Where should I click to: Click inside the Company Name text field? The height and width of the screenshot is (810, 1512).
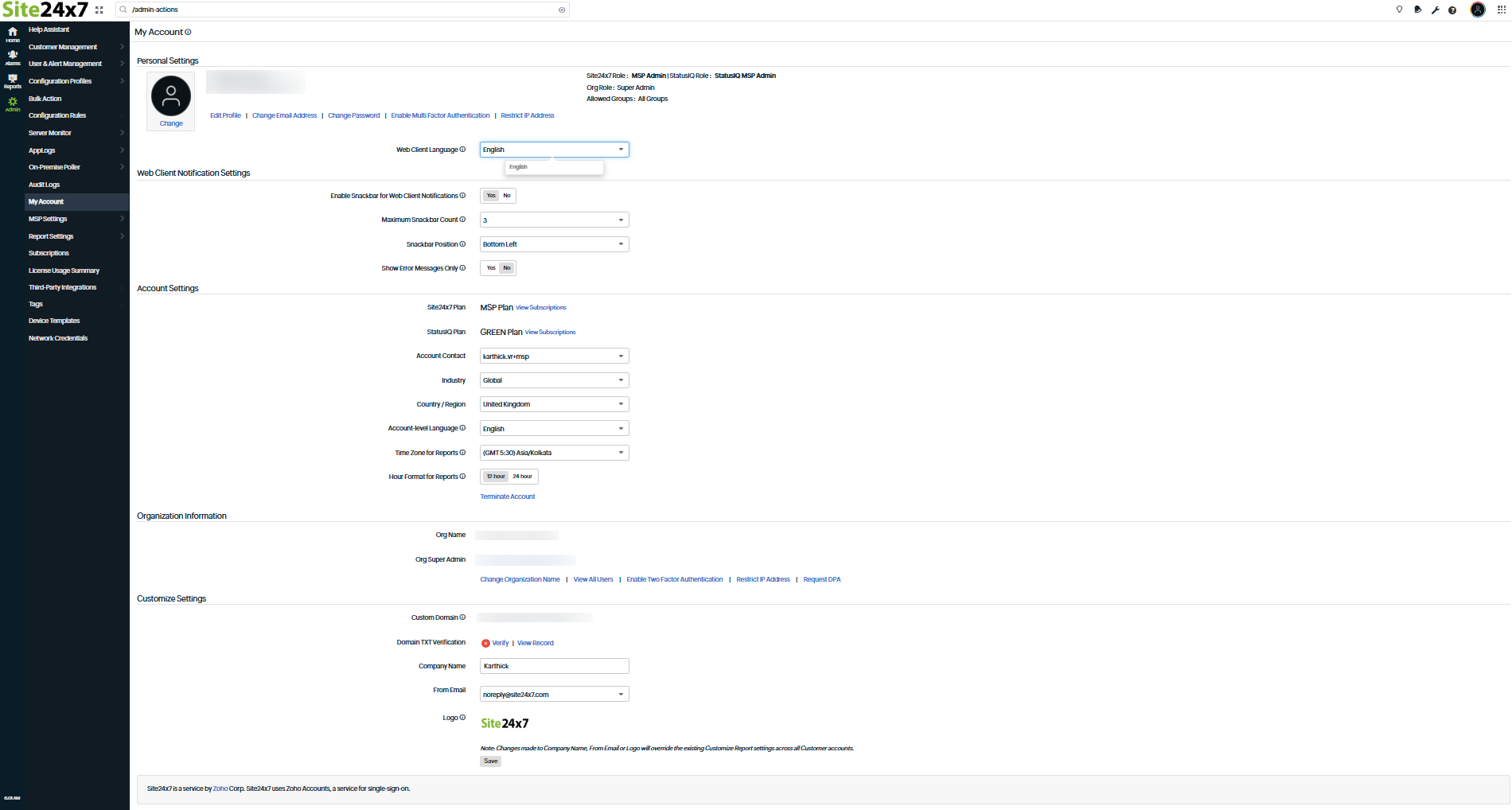point(554,666)
